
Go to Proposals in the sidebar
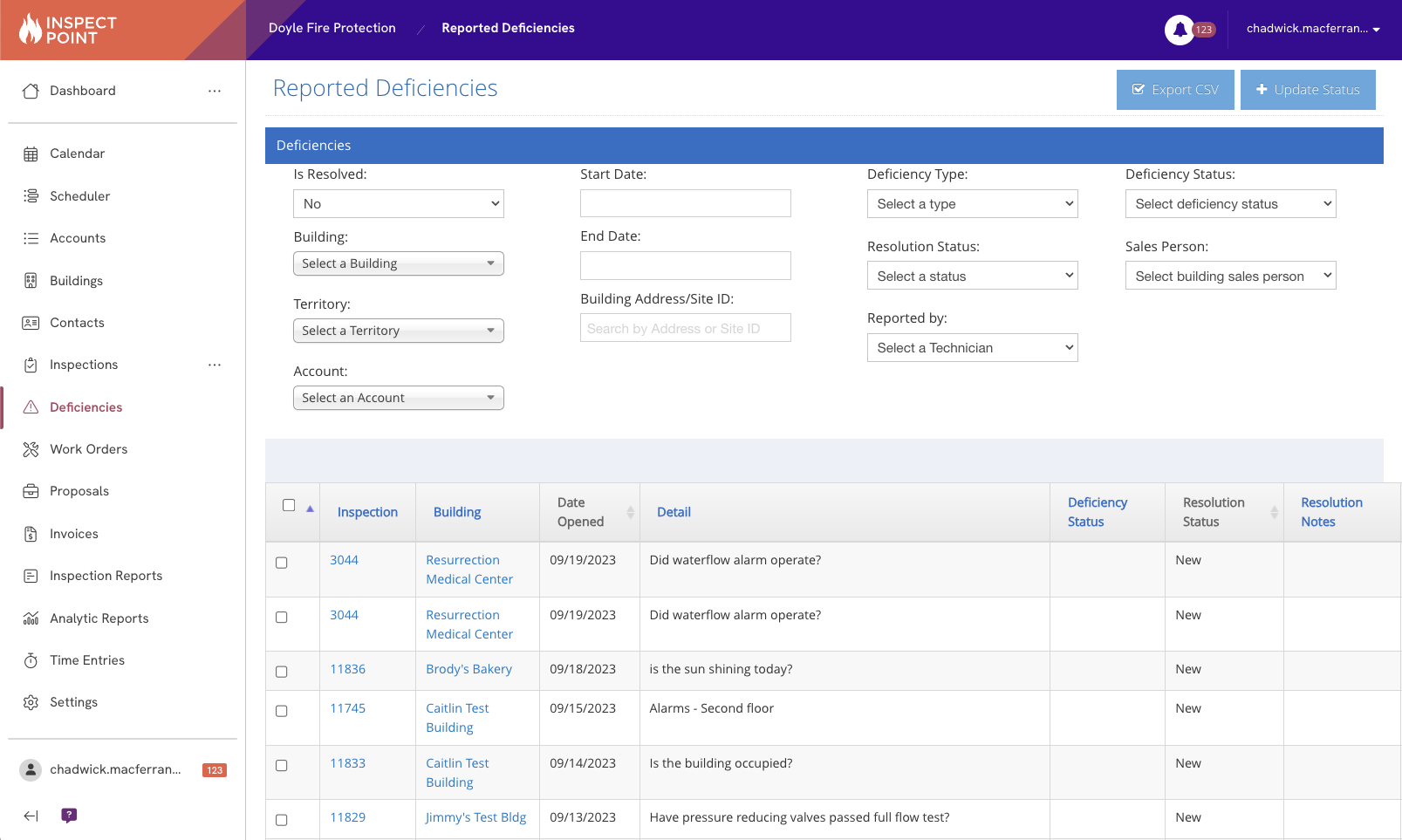(x=79, y=491)
